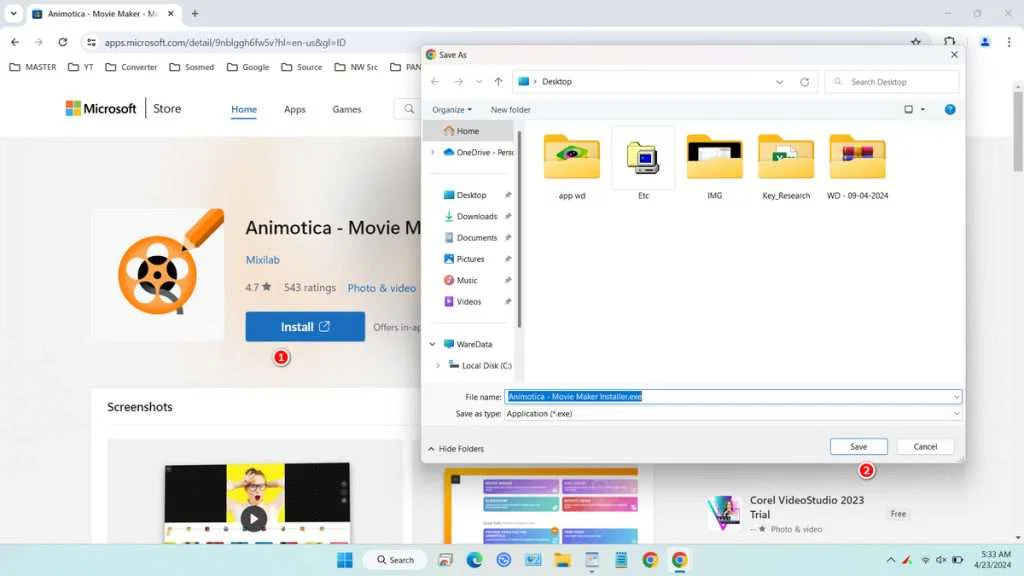This screenshot has height=576, width=1024.
Task: Expand the Organize menu
Action: [x=452, y=109]
